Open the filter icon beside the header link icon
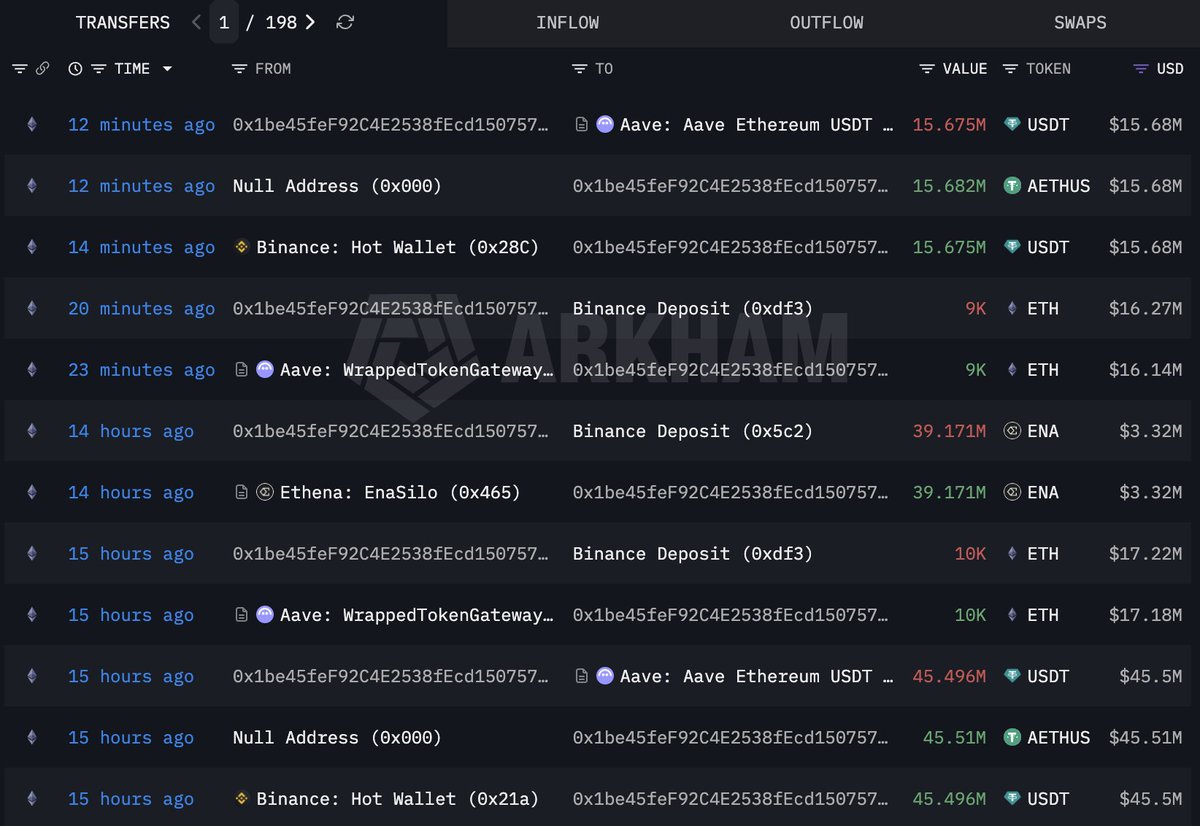This screenshot has height=826, width=1200. (20, 69)
